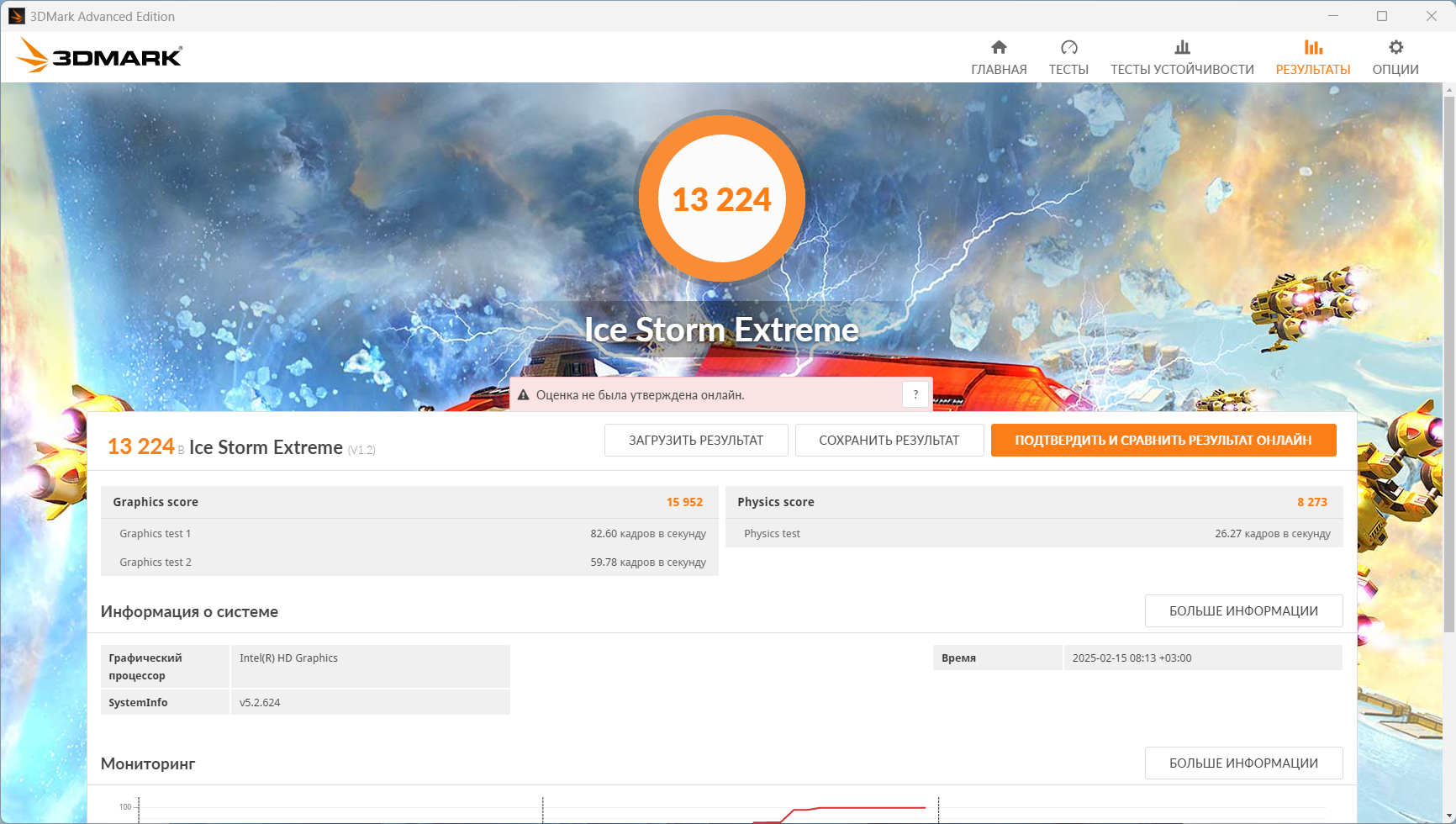Open the ОПЦИИ tab

tap(1395, 70)
